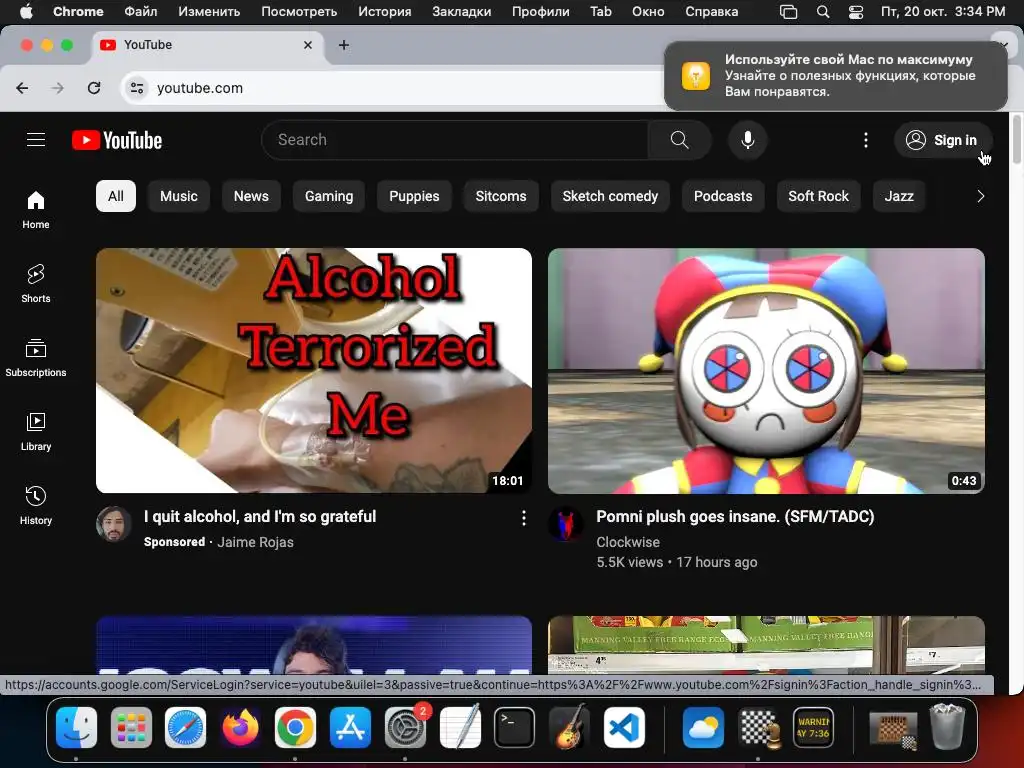The image size is (1024, 768).
Task: Click the Mac tips notification banner
Action: click(x=835, y=76)
